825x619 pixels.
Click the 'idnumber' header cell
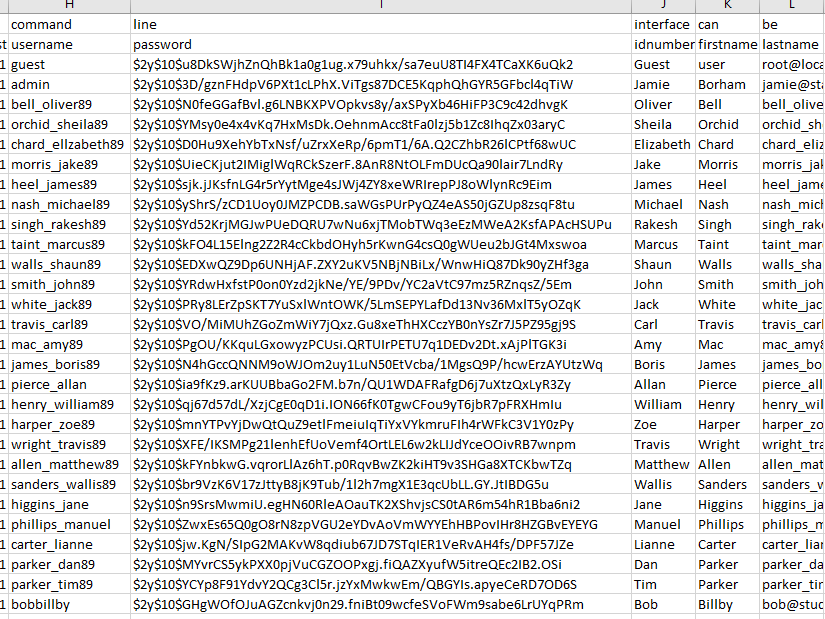tap(663, 44)
